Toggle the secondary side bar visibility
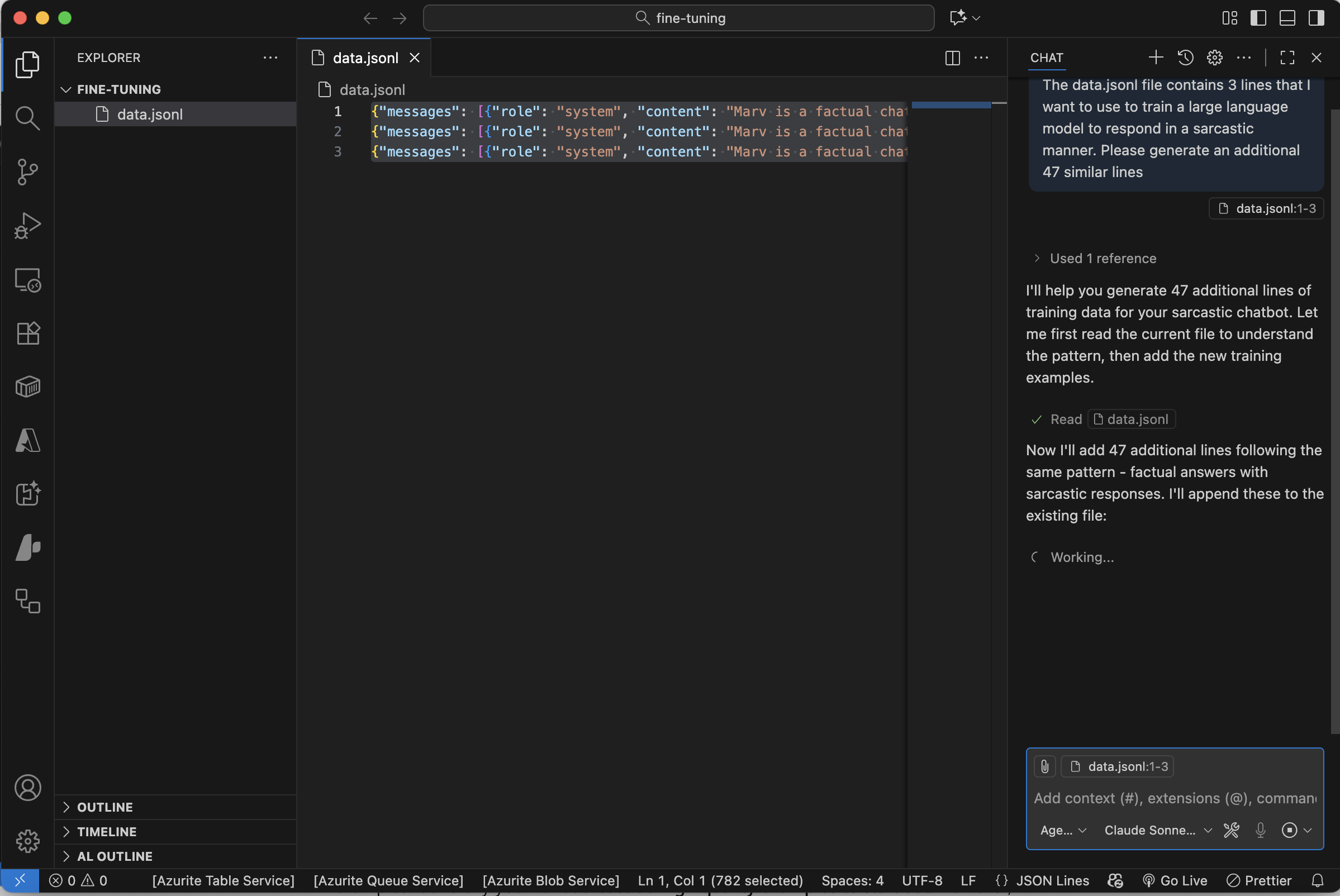Screen dimensions: 1340x896 pos(1316,18)
